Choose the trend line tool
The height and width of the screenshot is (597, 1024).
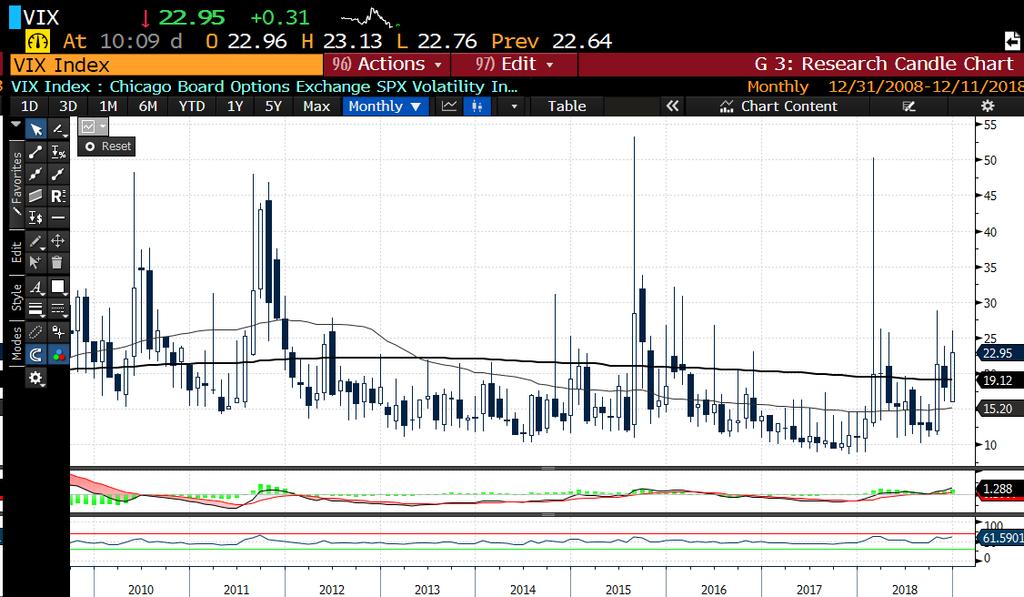click(x=36, y=152)
